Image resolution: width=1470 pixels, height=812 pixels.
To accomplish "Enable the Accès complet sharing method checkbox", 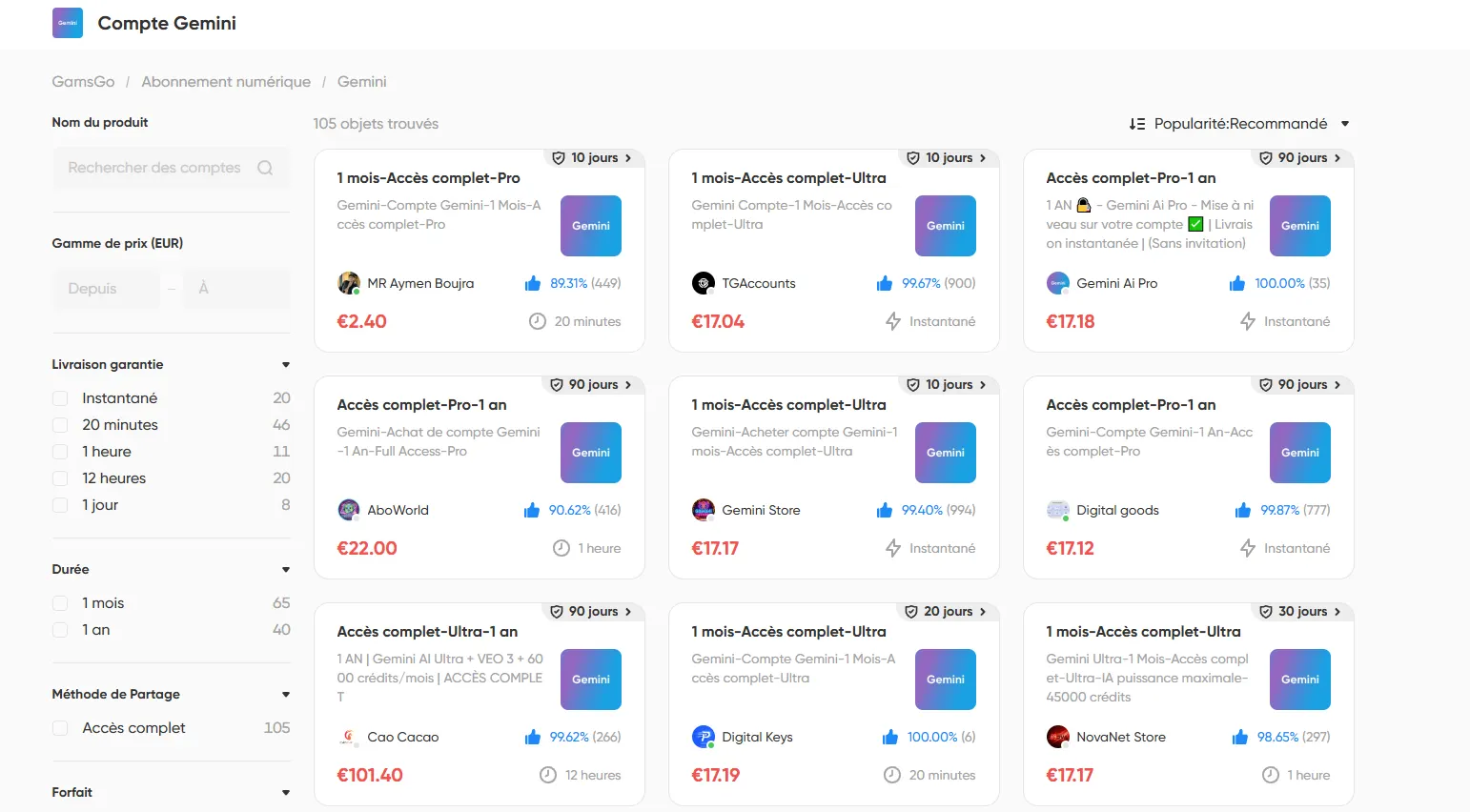I will click(59, 727).
